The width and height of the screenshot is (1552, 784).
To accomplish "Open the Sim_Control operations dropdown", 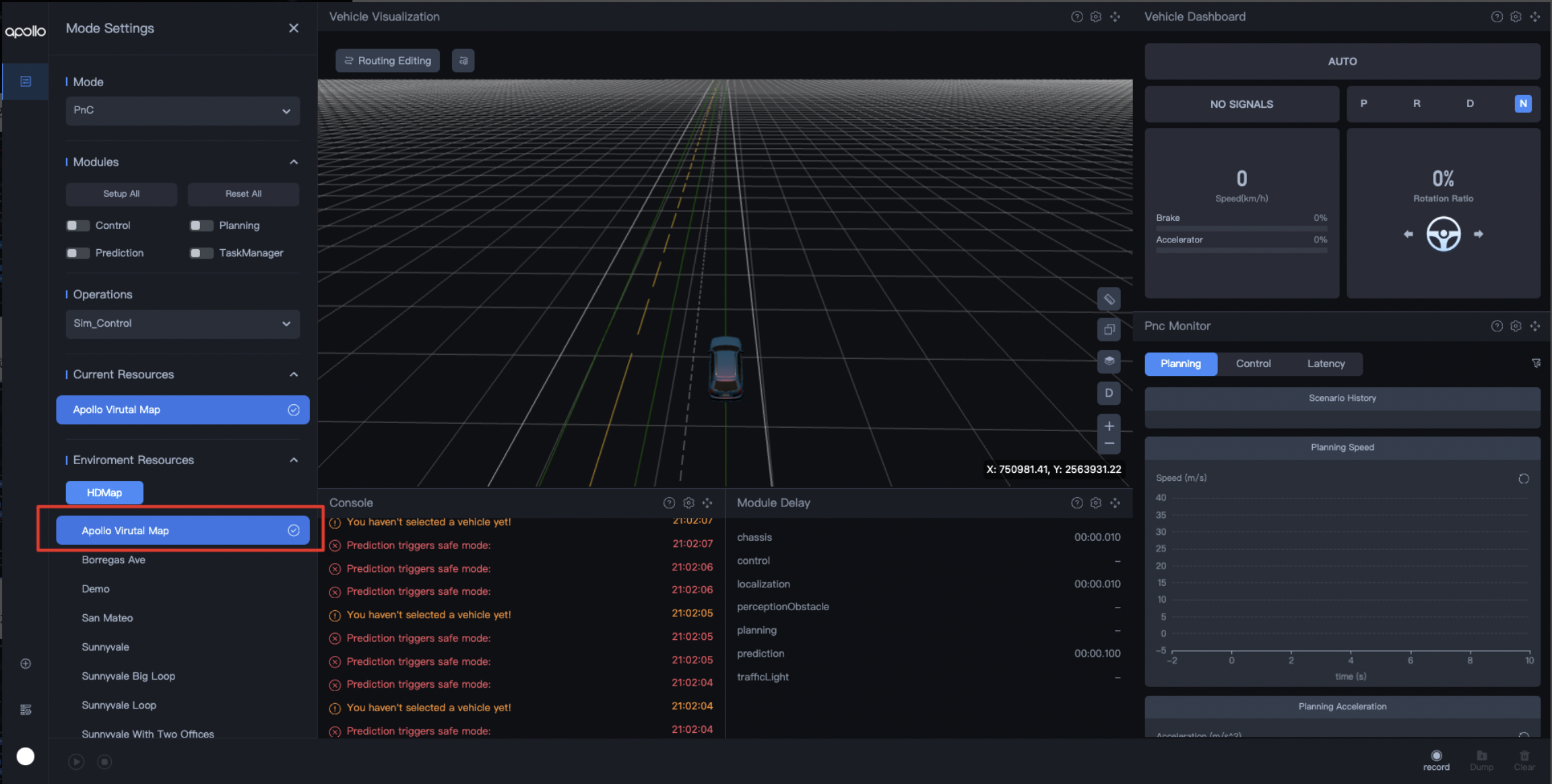I will pos(182,323).
